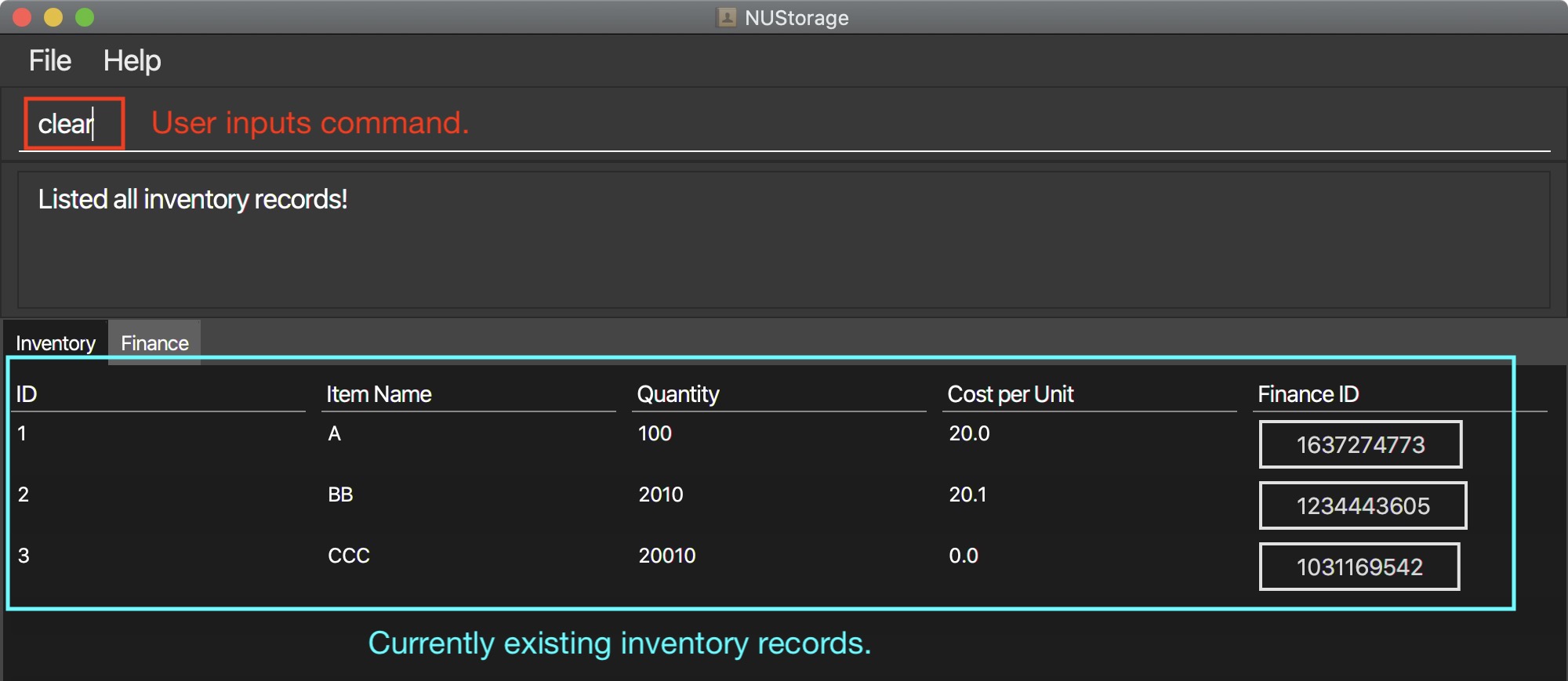Click quantity value 2010

coord(660,494)
